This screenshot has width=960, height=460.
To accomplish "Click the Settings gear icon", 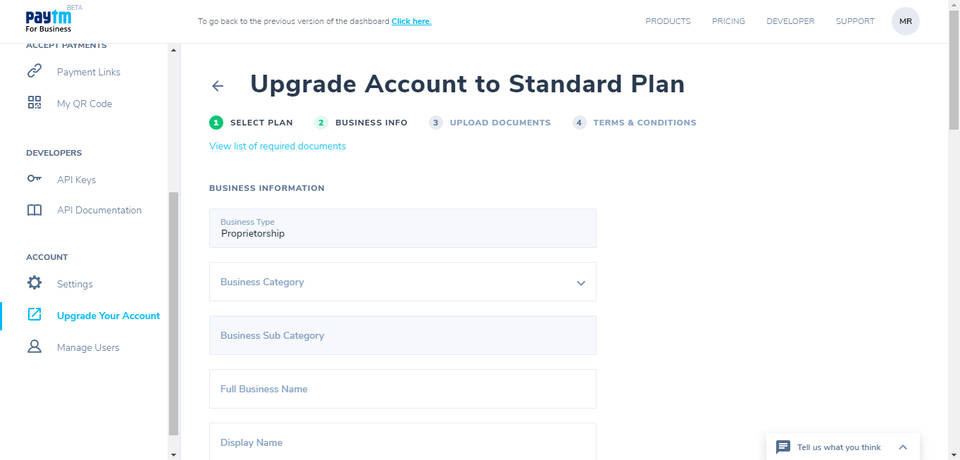I will (35, 284).
